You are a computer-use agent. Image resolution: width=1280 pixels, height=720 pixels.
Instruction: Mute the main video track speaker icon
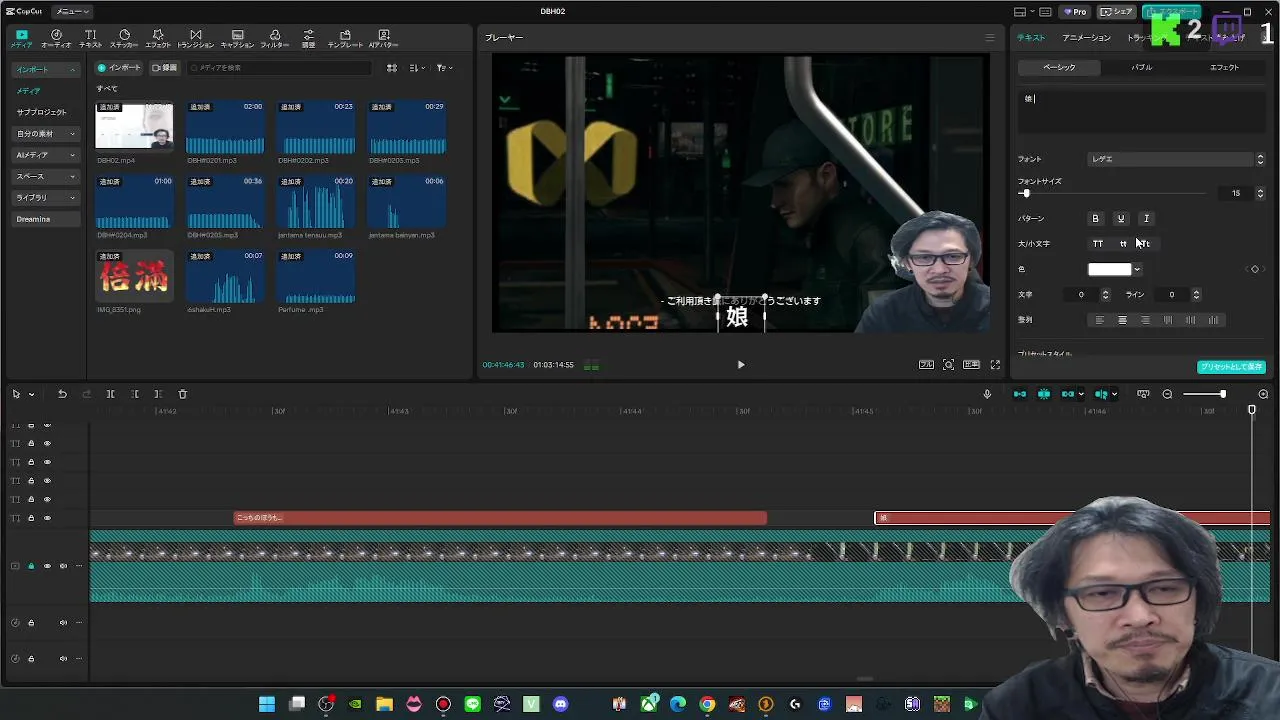(63, 566)
